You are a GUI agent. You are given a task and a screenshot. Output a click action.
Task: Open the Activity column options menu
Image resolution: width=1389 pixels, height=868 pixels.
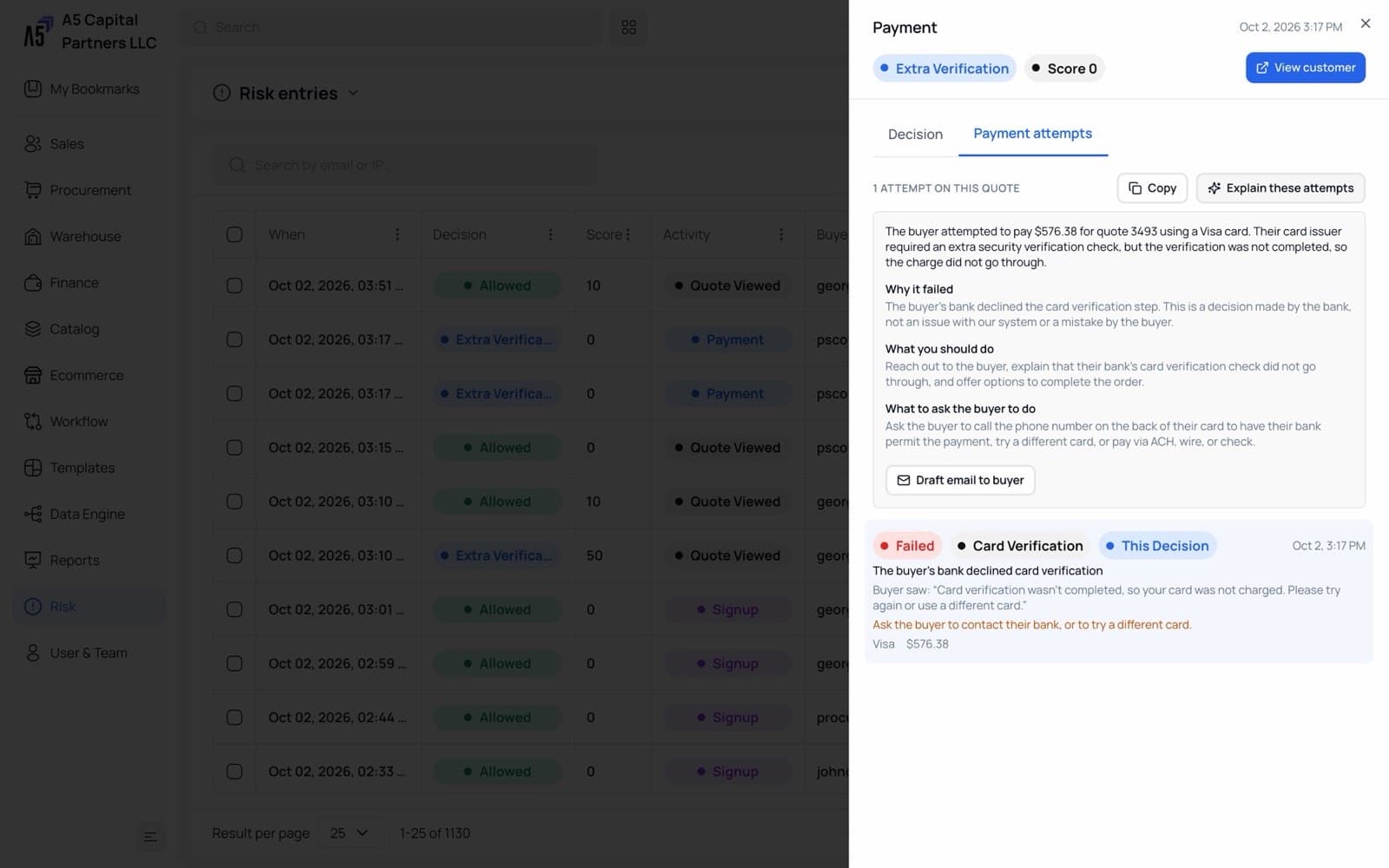tap(781, 234)
